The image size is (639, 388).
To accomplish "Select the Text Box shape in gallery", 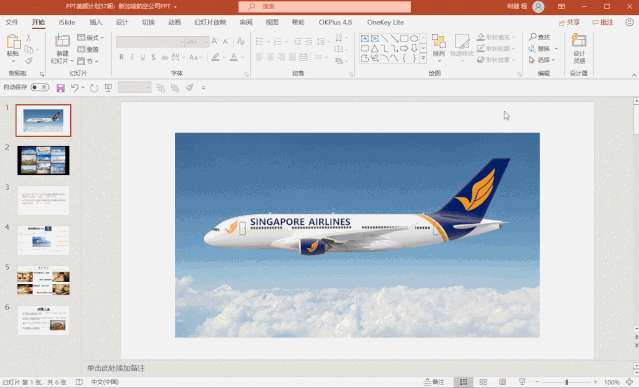I will [x=365, y=38].
